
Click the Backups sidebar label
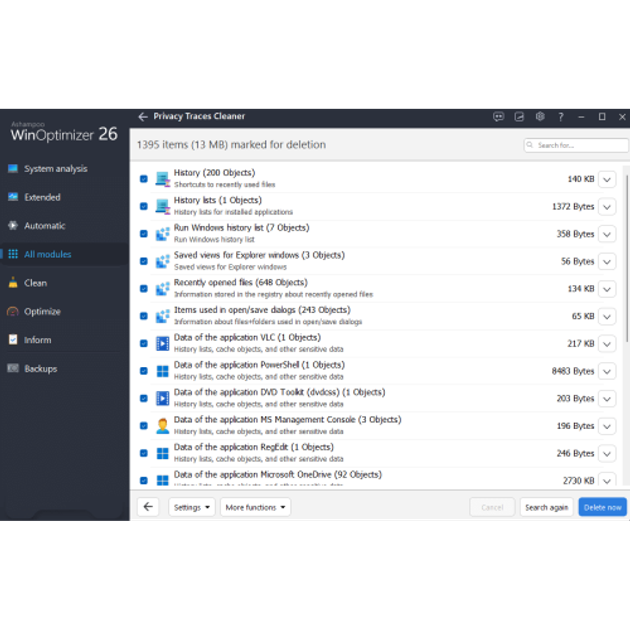[41, 368]
